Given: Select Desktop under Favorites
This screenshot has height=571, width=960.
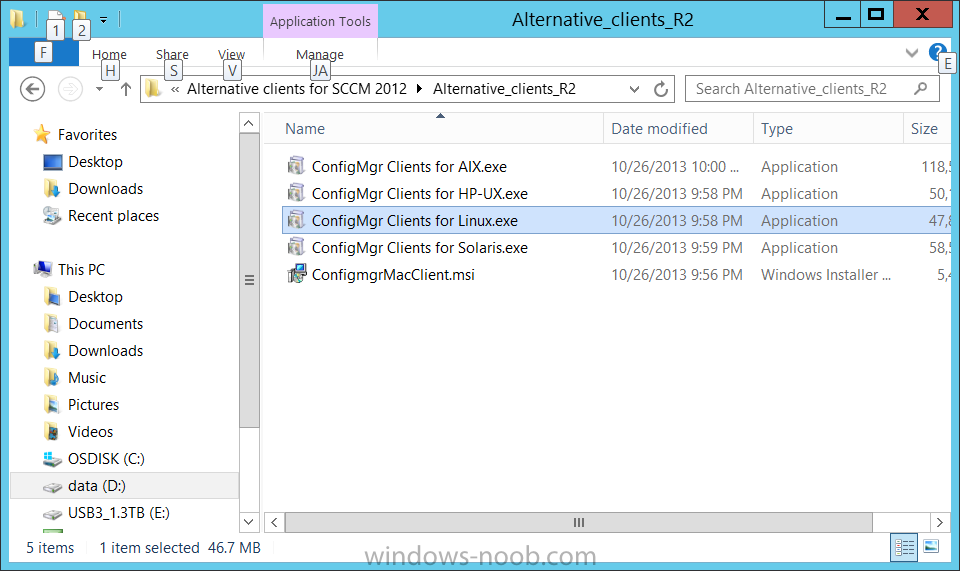Looking at the screenshot, I should [x=95, y=162].
